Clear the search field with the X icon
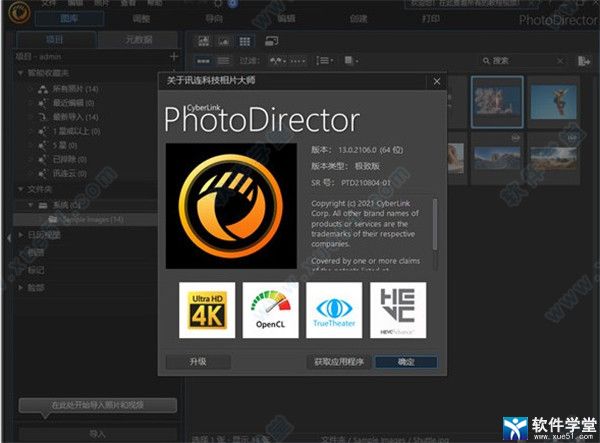The width and height of the screenshot is (600, 443). tap(560, 61)
